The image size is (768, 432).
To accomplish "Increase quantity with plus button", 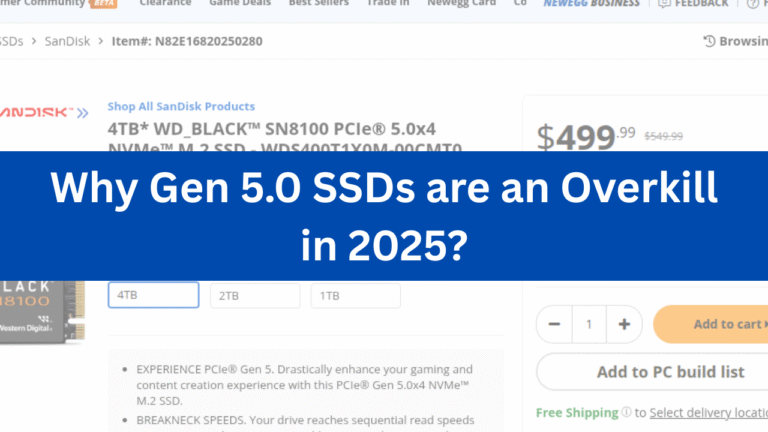I will pyautogui.click(x=624, y=324).
